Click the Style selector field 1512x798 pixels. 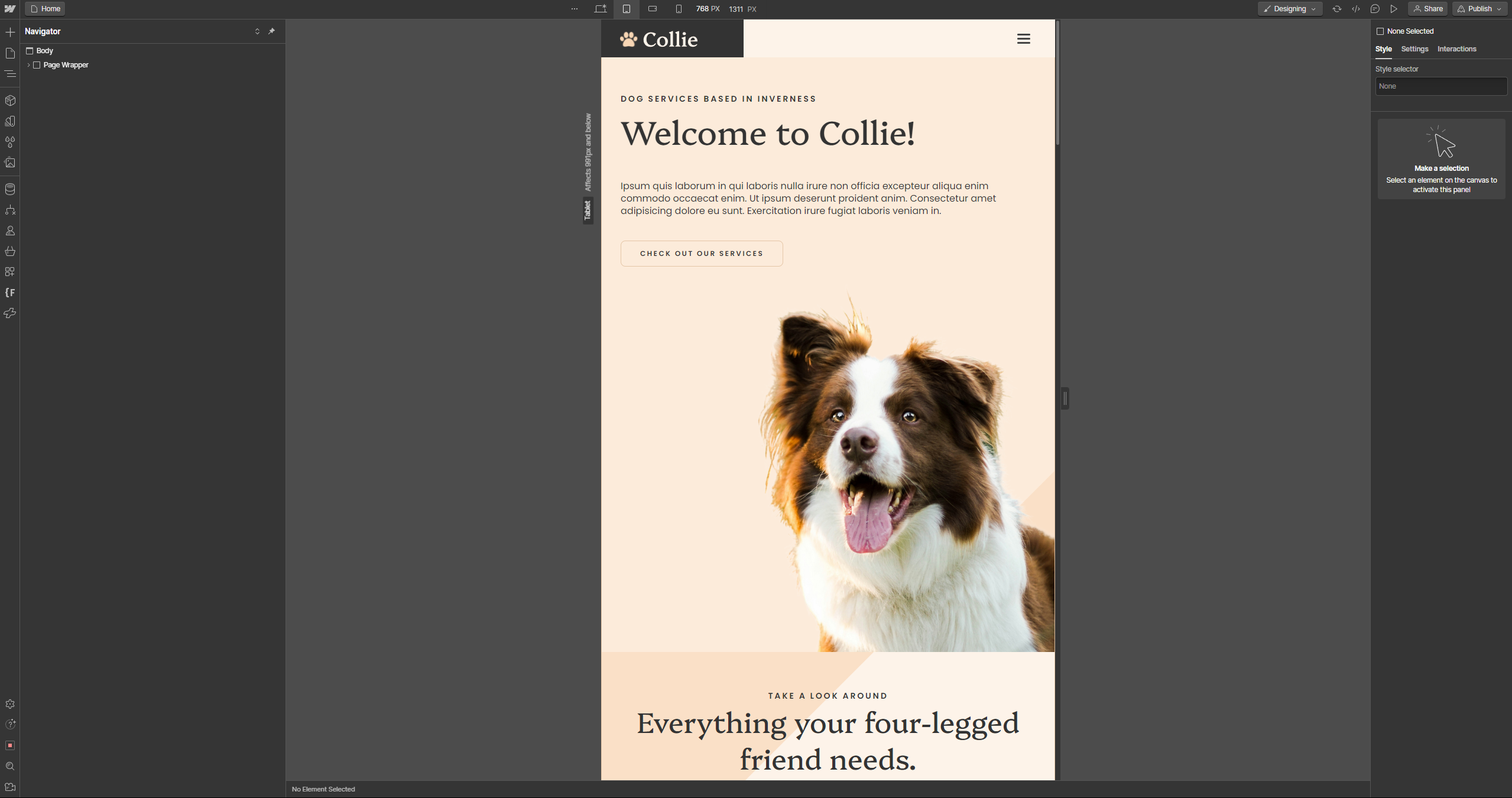point(1440,86)
